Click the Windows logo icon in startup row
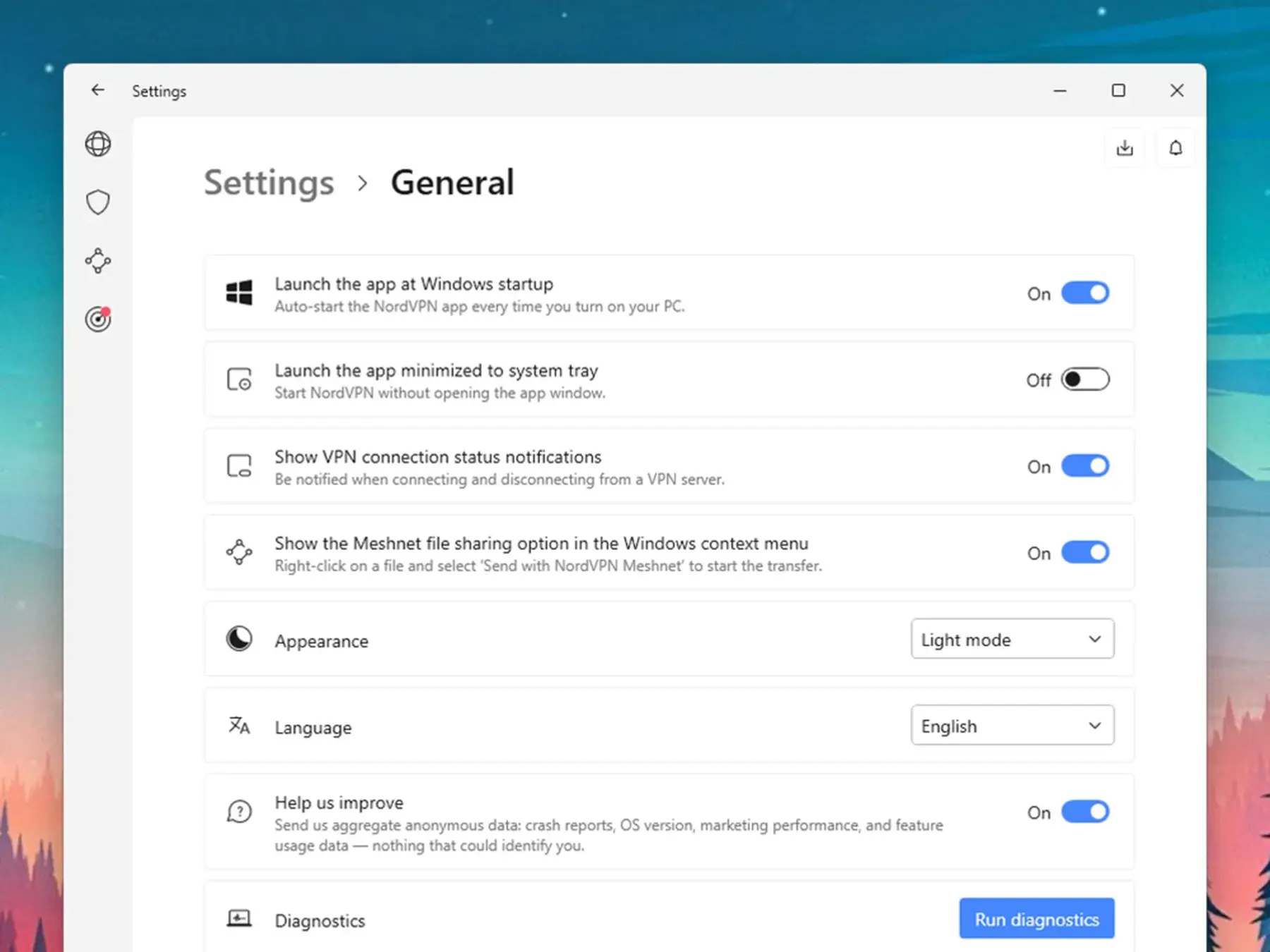 239,292
